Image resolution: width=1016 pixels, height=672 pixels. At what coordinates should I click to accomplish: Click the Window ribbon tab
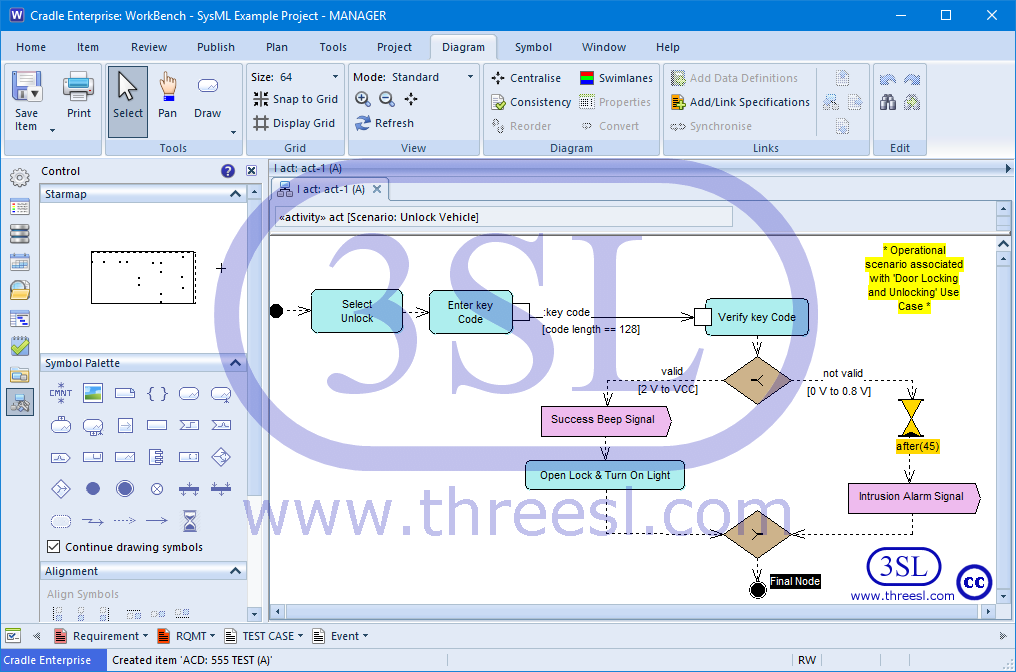[604, 47]
